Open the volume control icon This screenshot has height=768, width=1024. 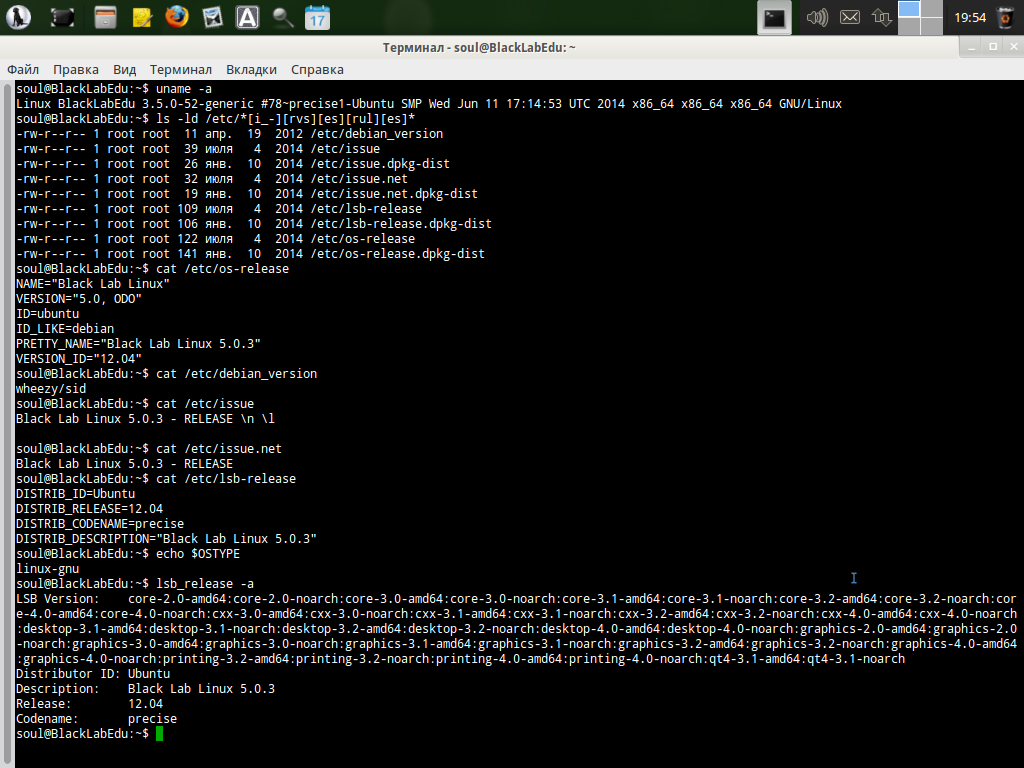(817, 17)
